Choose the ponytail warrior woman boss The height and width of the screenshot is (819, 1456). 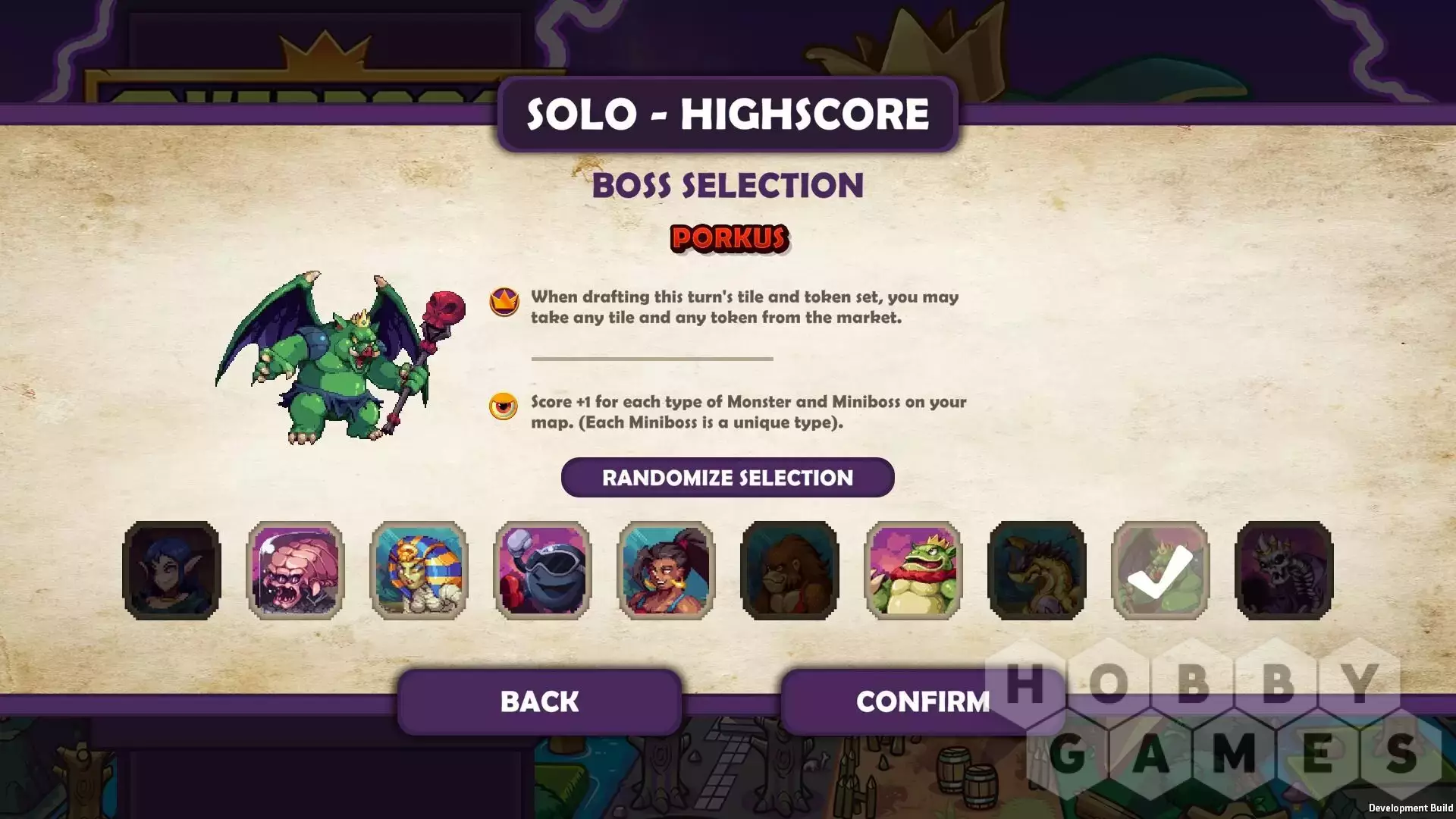click(667, 570)
